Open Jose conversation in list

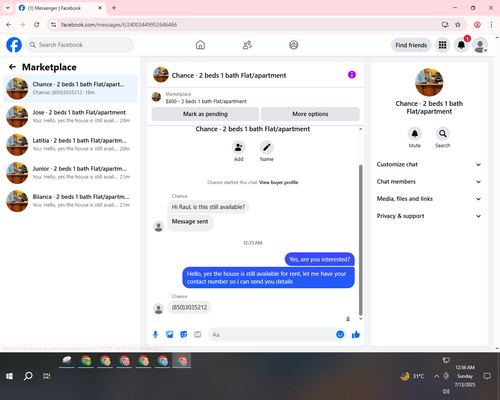click(x=70, y=117)
